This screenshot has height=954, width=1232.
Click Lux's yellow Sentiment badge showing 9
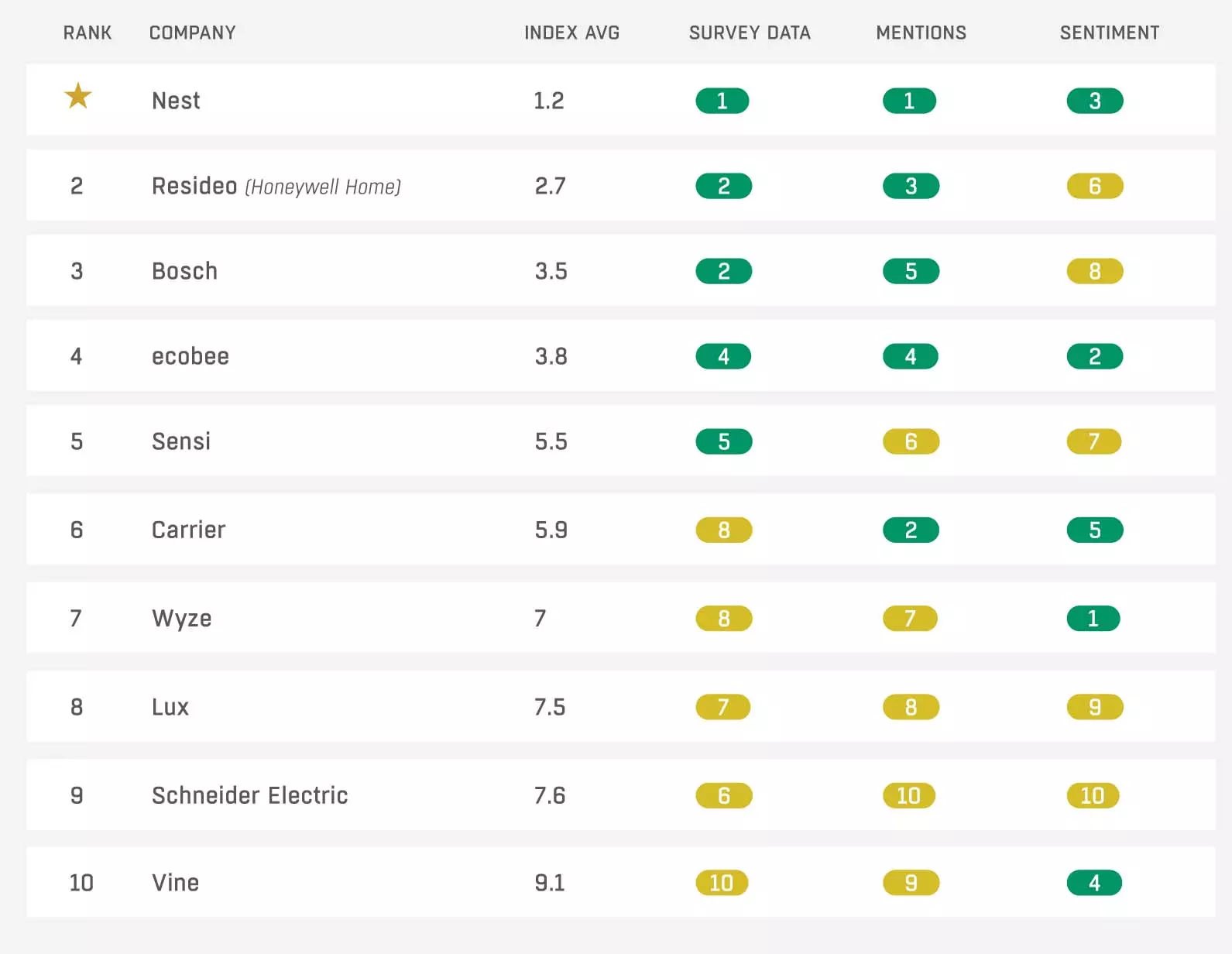pos(1094,707)
